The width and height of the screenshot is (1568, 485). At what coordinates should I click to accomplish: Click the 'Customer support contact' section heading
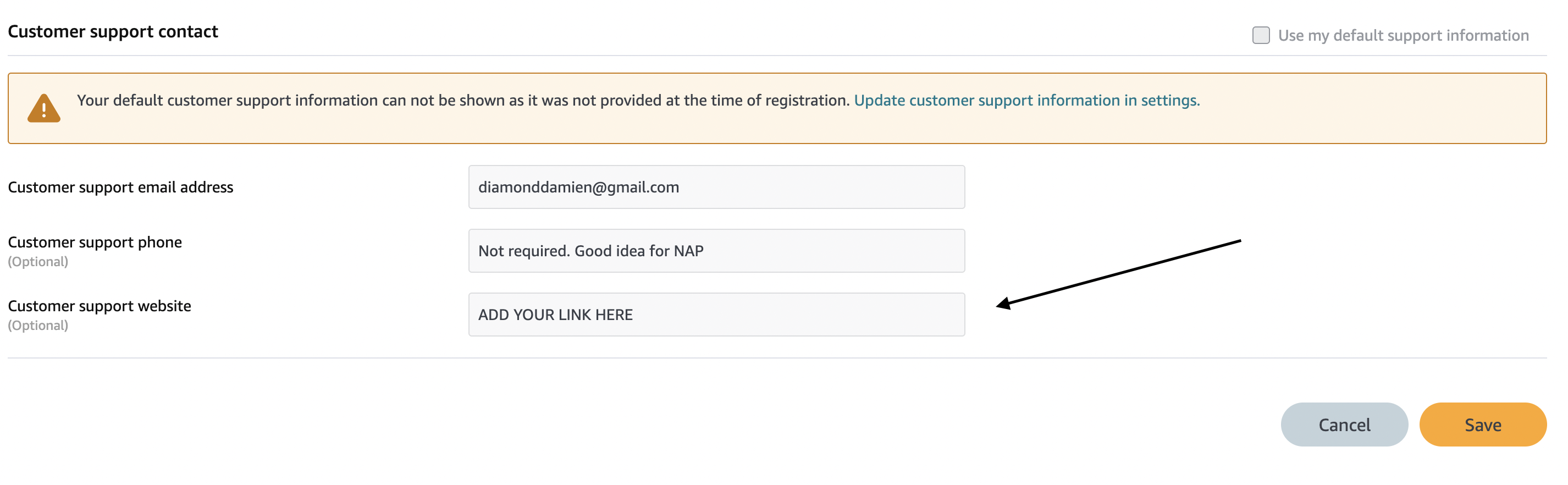[113, 32]
